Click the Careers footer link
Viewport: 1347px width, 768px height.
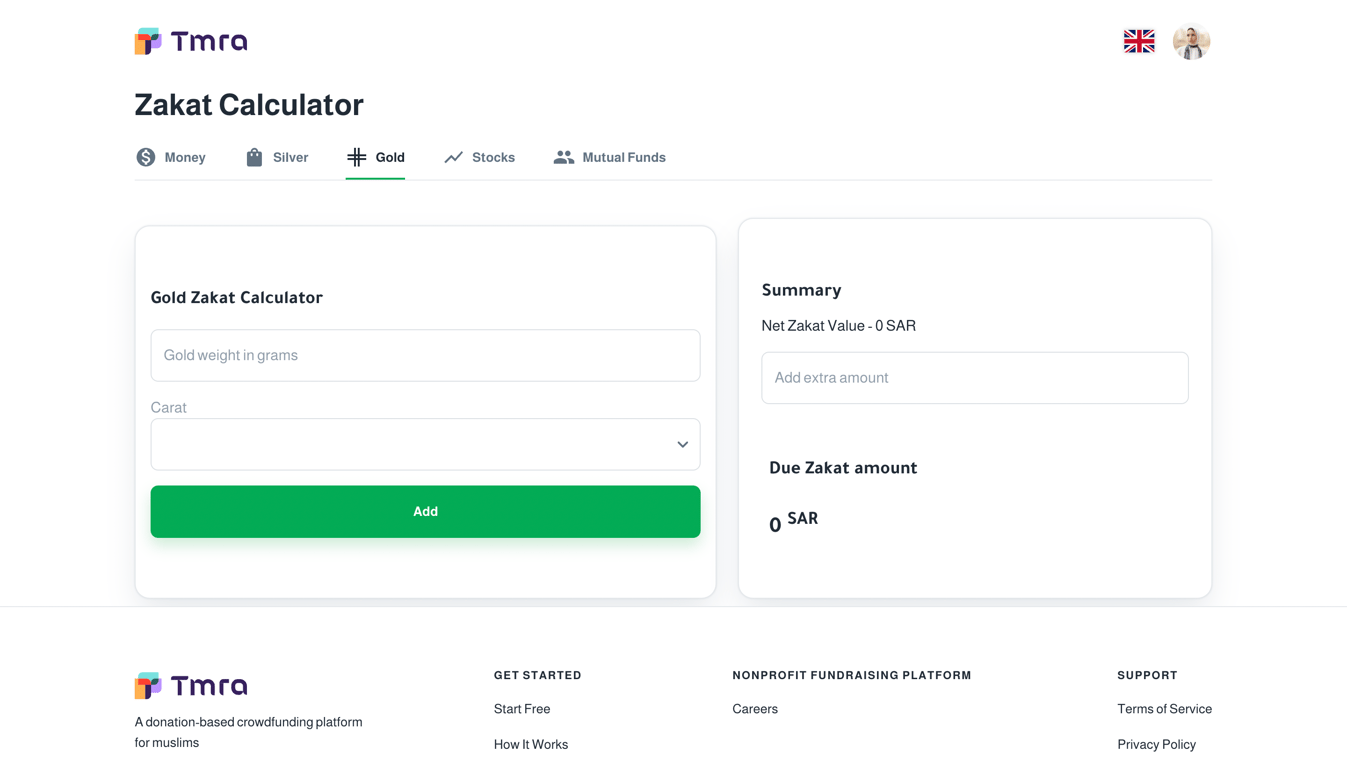755,709
